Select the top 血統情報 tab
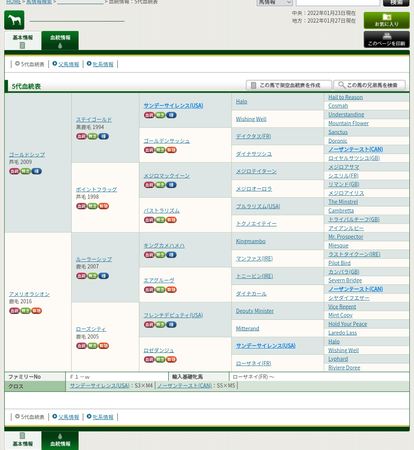The width and height of the screenshot is (414, 450). point(60,41)
